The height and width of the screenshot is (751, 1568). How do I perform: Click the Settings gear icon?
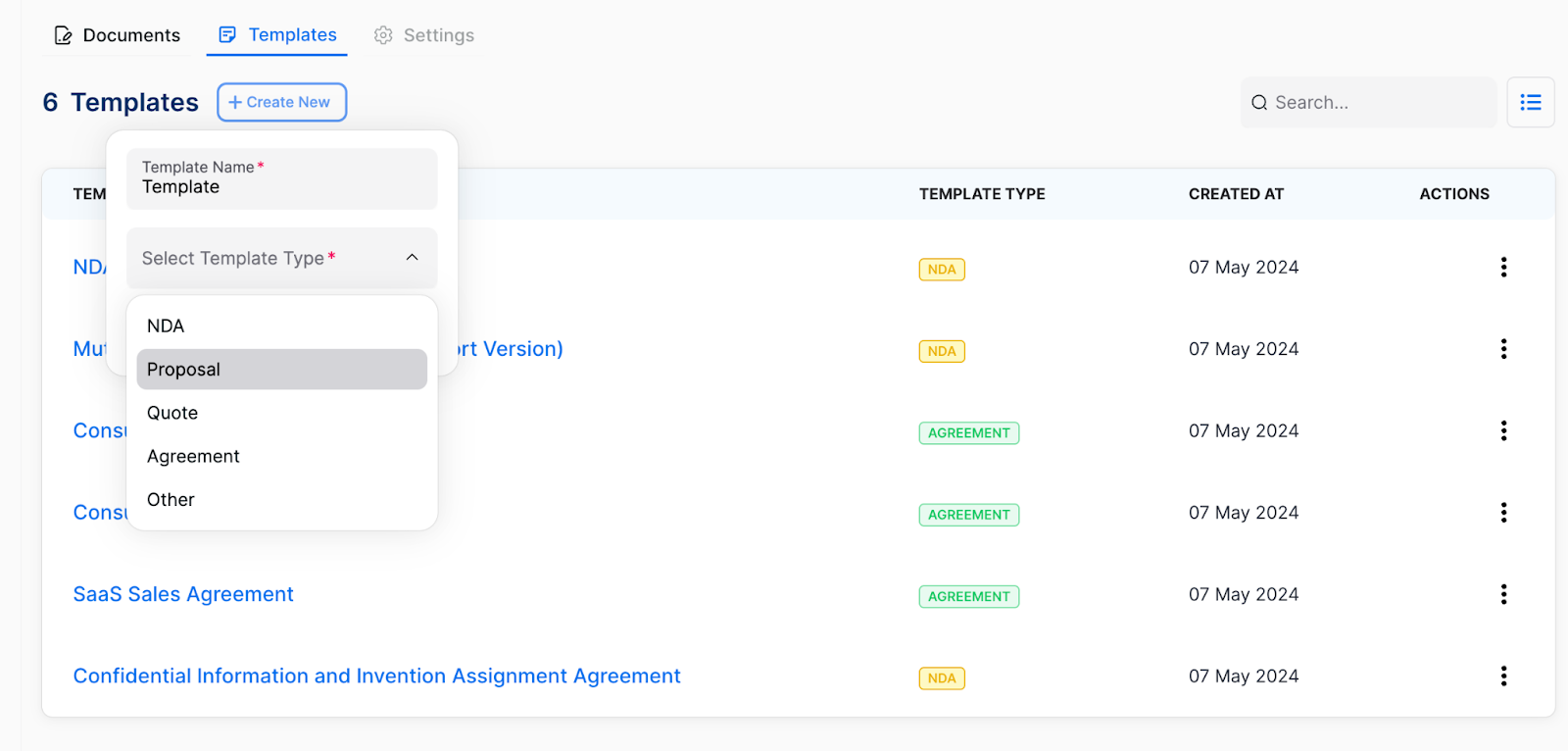tap(383, 35)
